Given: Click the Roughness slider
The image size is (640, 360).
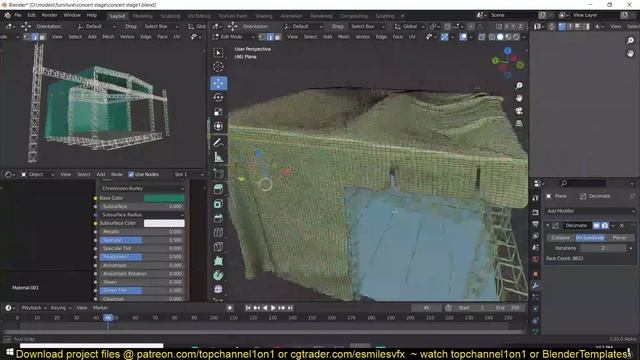Looking at the screenshot, I should tap(142, 257).
